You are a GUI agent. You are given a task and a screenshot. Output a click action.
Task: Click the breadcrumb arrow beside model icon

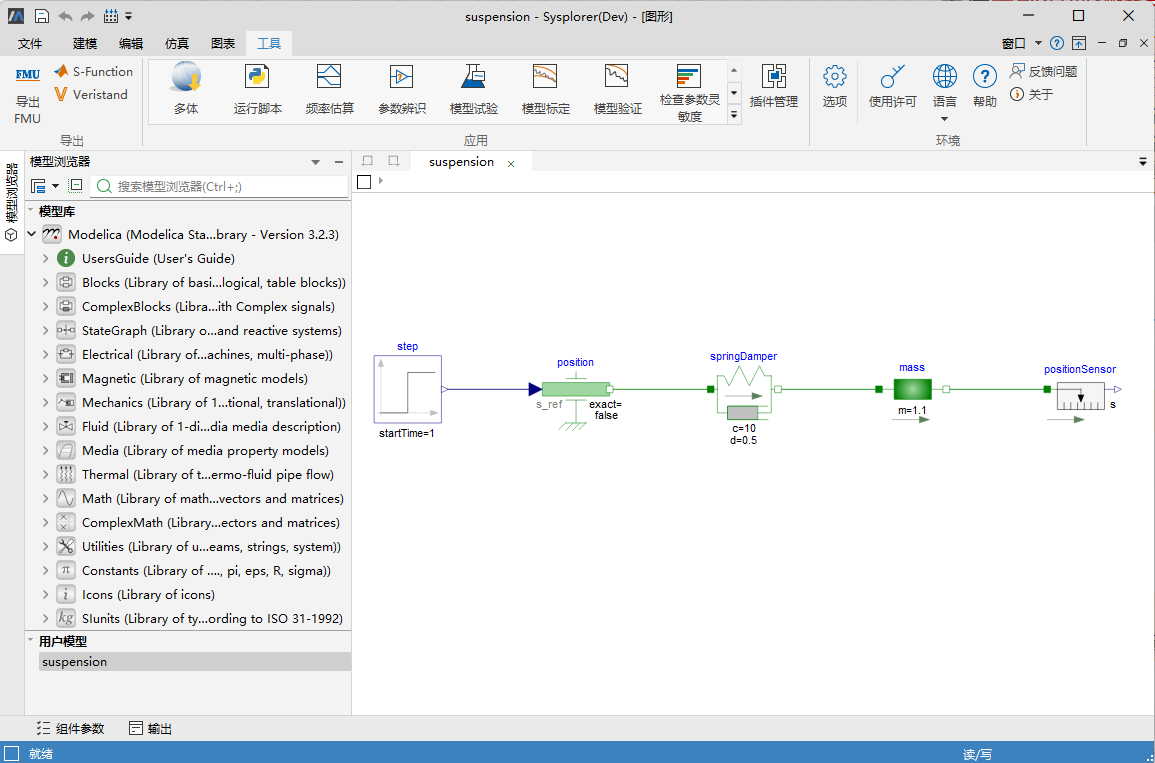coord(381,180)
